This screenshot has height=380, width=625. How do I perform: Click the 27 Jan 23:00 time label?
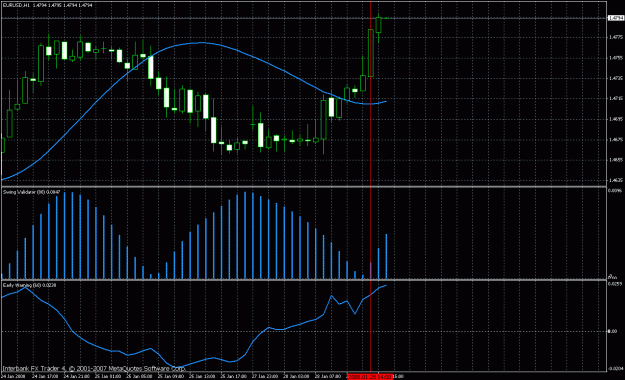coord(264,376)
